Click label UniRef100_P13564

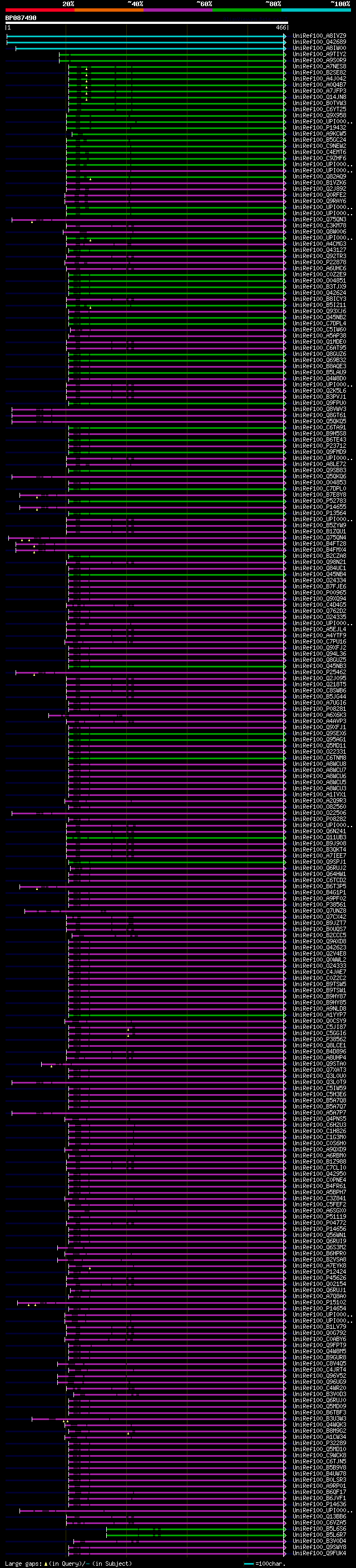pyautogui.click(x=319, y=513)
